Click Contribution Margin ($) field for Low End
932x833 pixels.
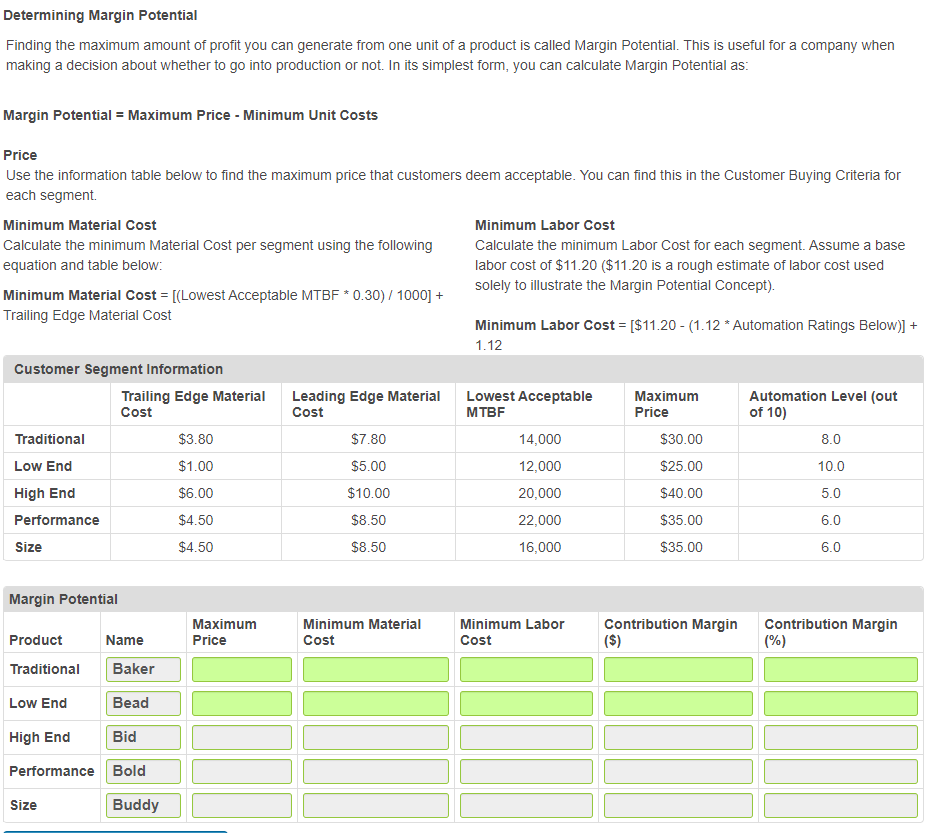pyautogui.click(x=678, y=703)
